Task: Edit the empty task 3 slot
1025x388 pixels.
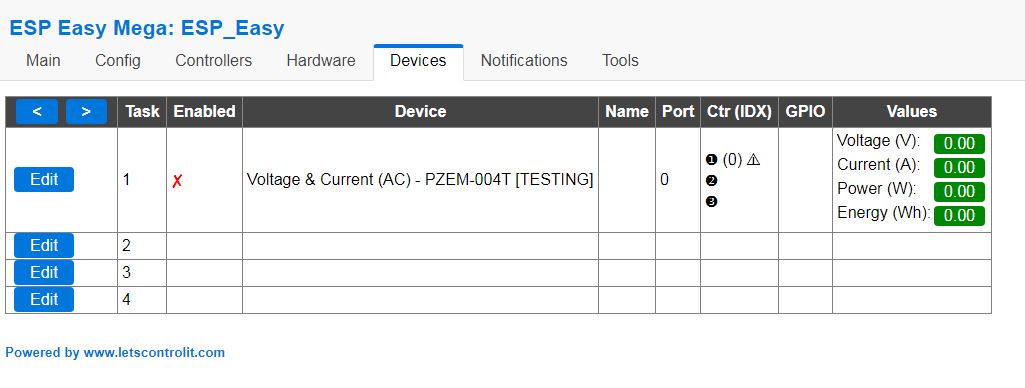Action: 44,272
